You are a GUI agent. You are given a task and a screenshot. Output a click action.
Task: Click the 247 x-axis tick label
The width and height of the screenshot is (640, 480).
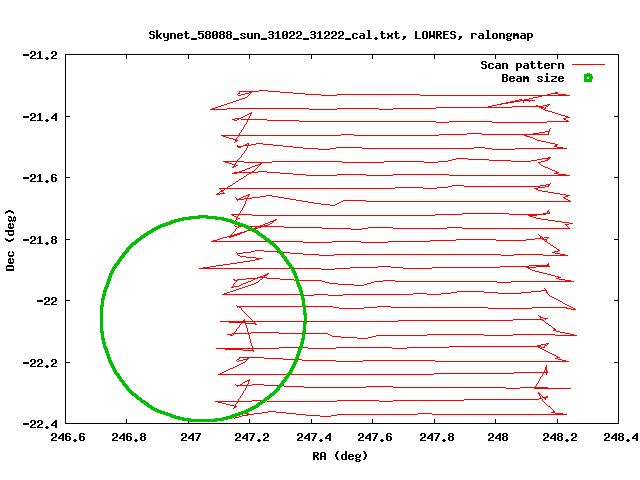191,437
